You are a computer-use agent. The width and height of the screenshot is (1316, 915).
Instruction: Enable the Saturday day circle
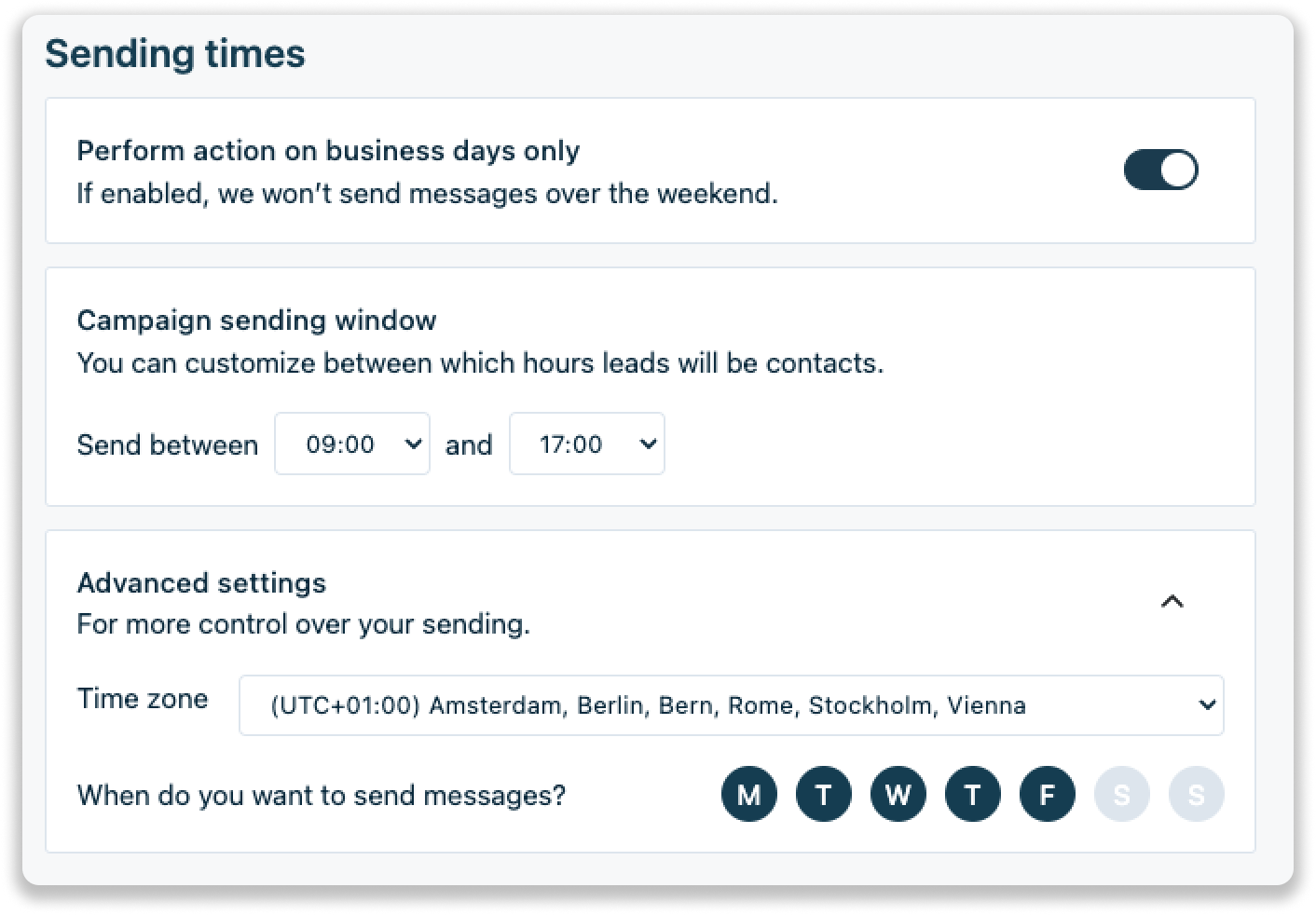[1121, 794]
